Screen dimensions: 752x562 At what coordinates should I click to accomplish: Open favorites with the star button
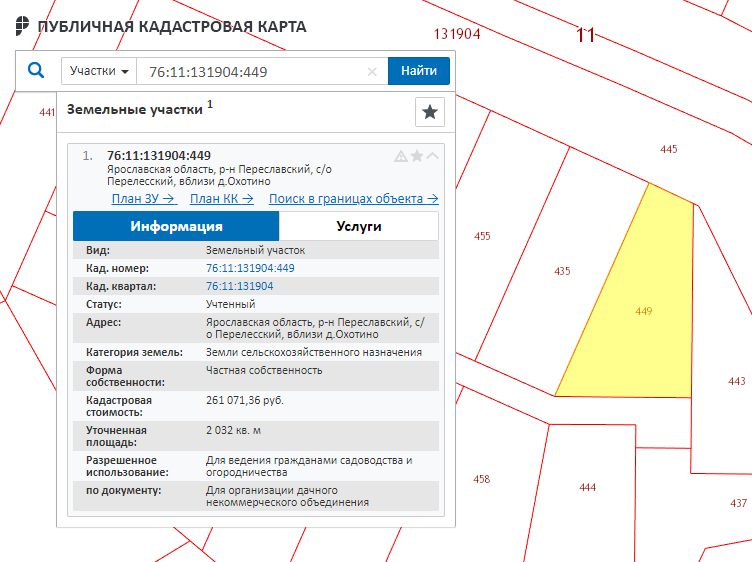point(430,112)
